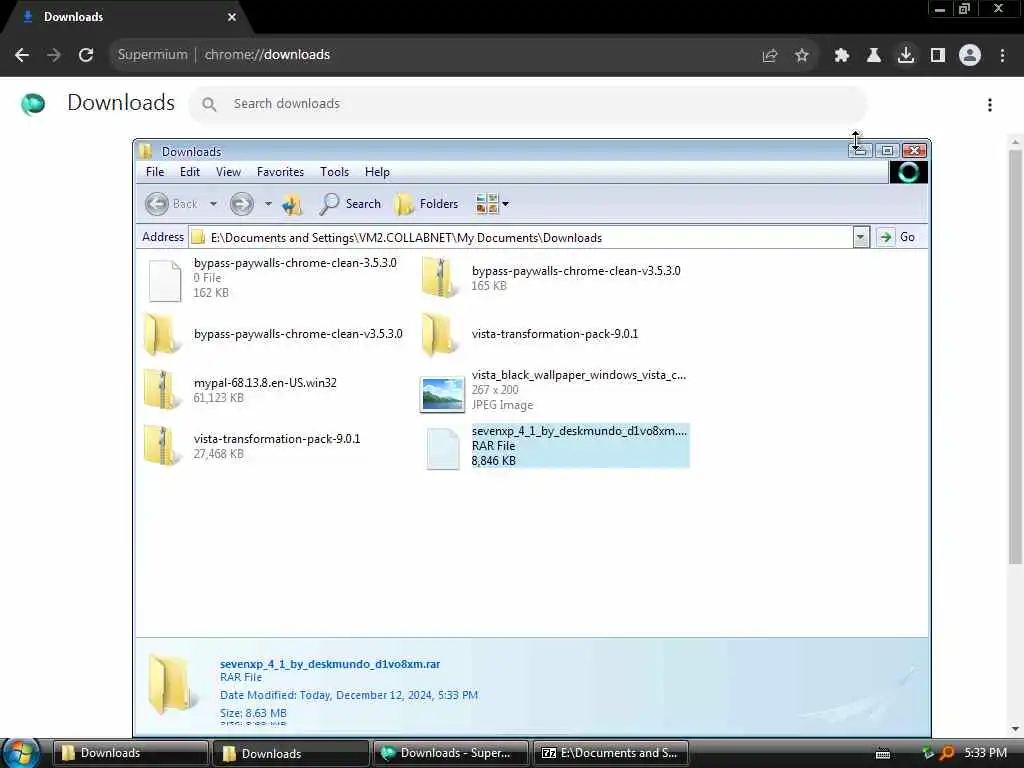Select mypal-68.13.8.en-US.win32 archive

(241, 390)
